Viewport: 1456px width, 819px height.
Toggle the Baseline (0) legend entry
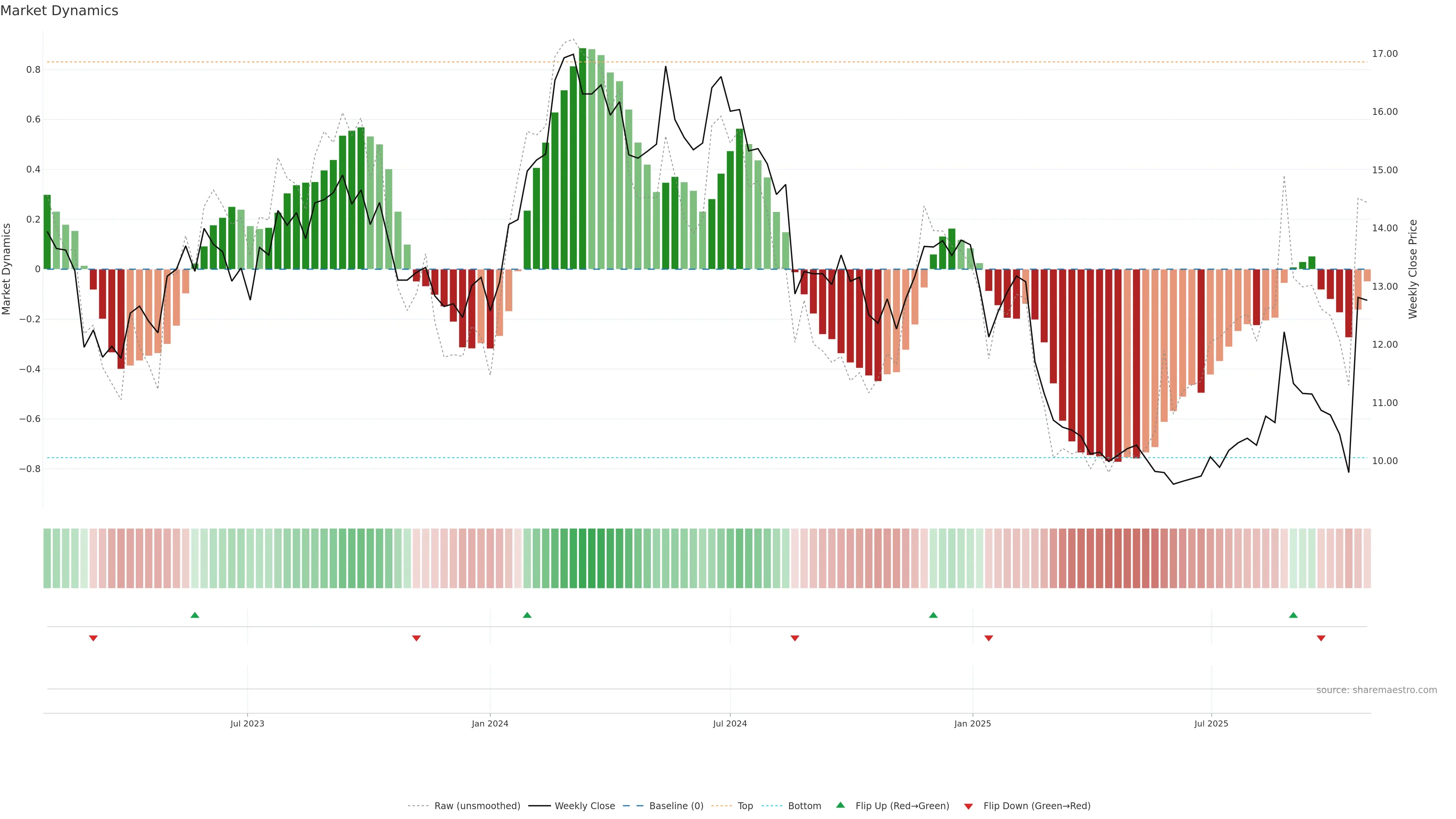pyautogui.click(x=676, y=805)
